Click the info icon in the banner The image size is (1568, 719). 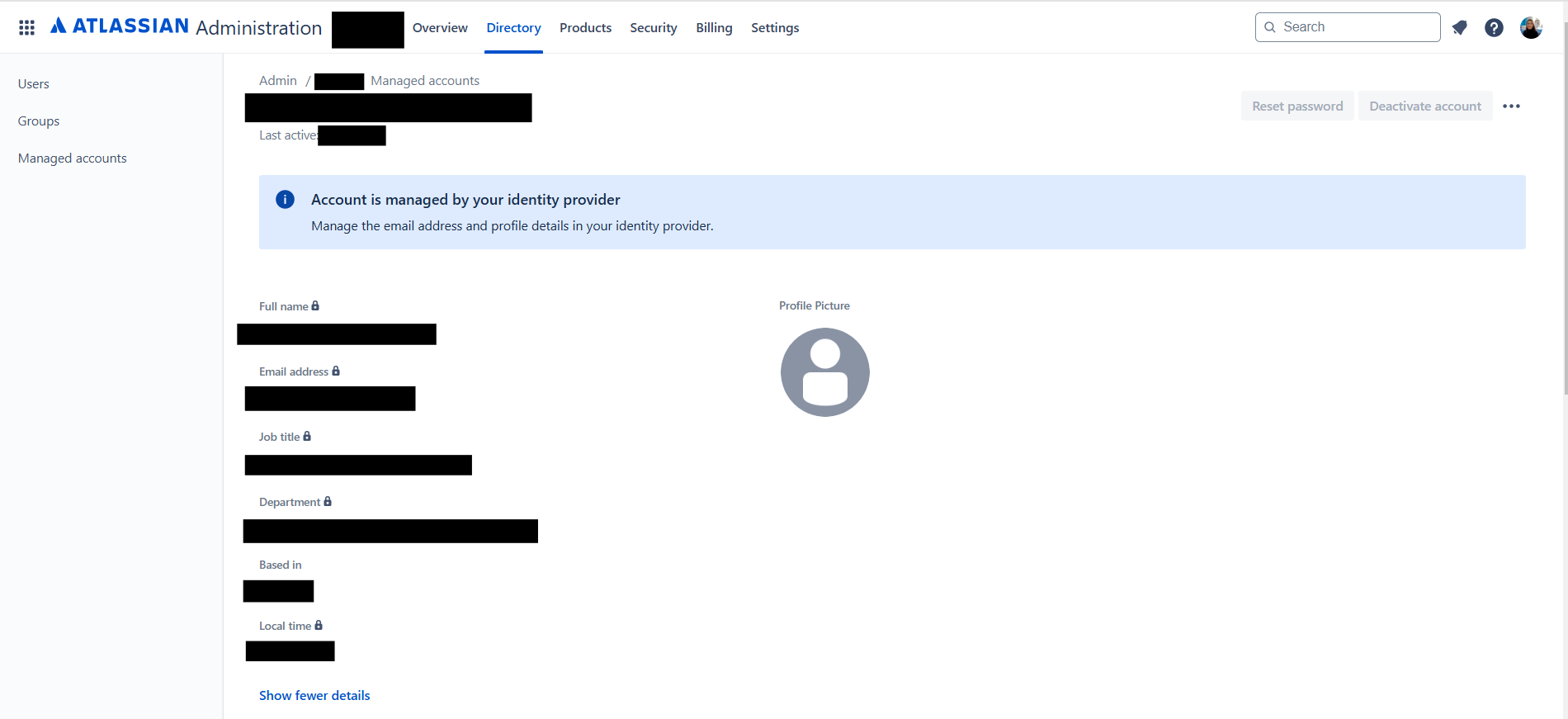point(285,199)
